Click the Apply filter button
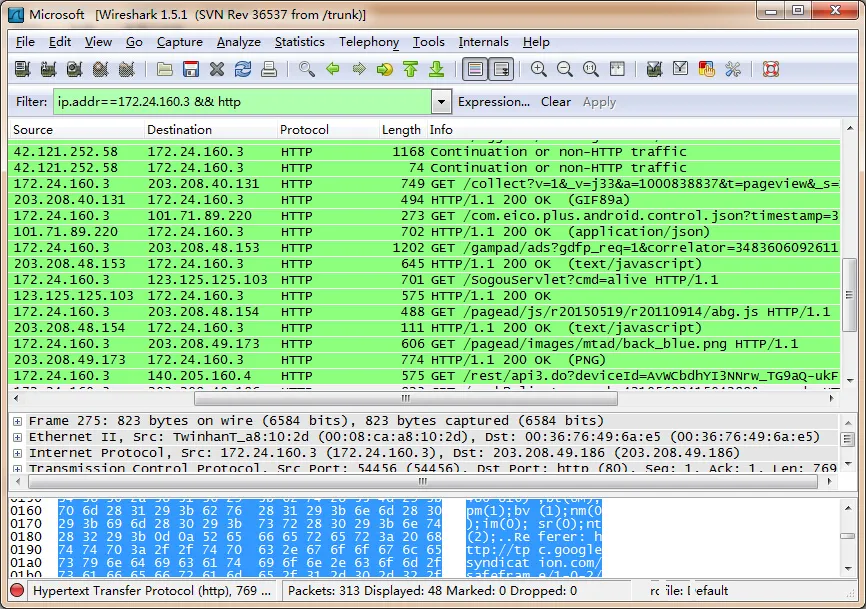866x609 pixels. pyautogui.click(x=599, y=102)
